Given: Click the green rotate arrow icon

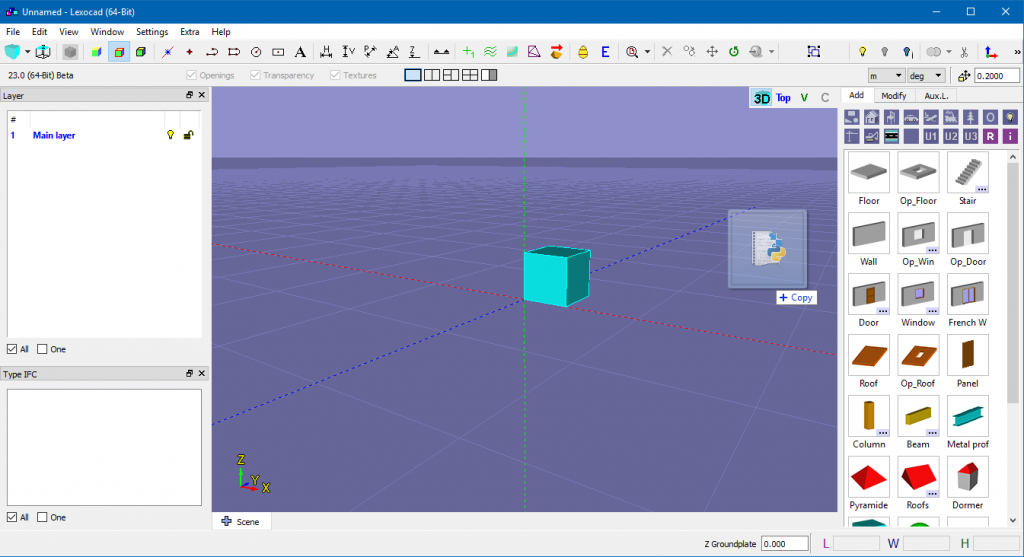Looking at the screenshot, I should click(x=734, y=52).
